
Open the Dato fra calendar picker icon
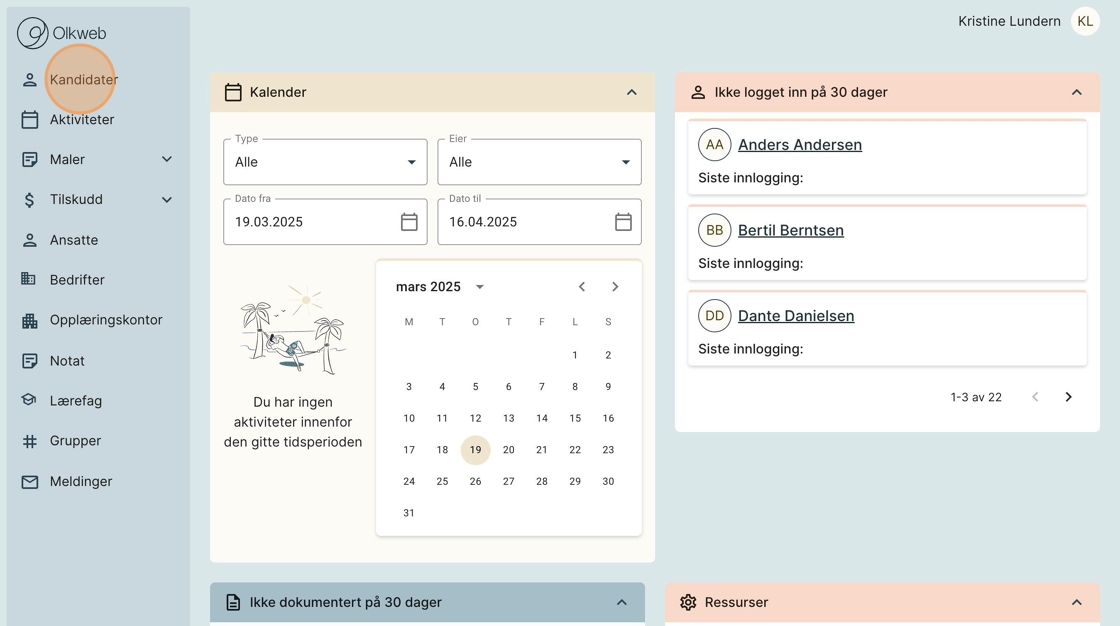409,222
